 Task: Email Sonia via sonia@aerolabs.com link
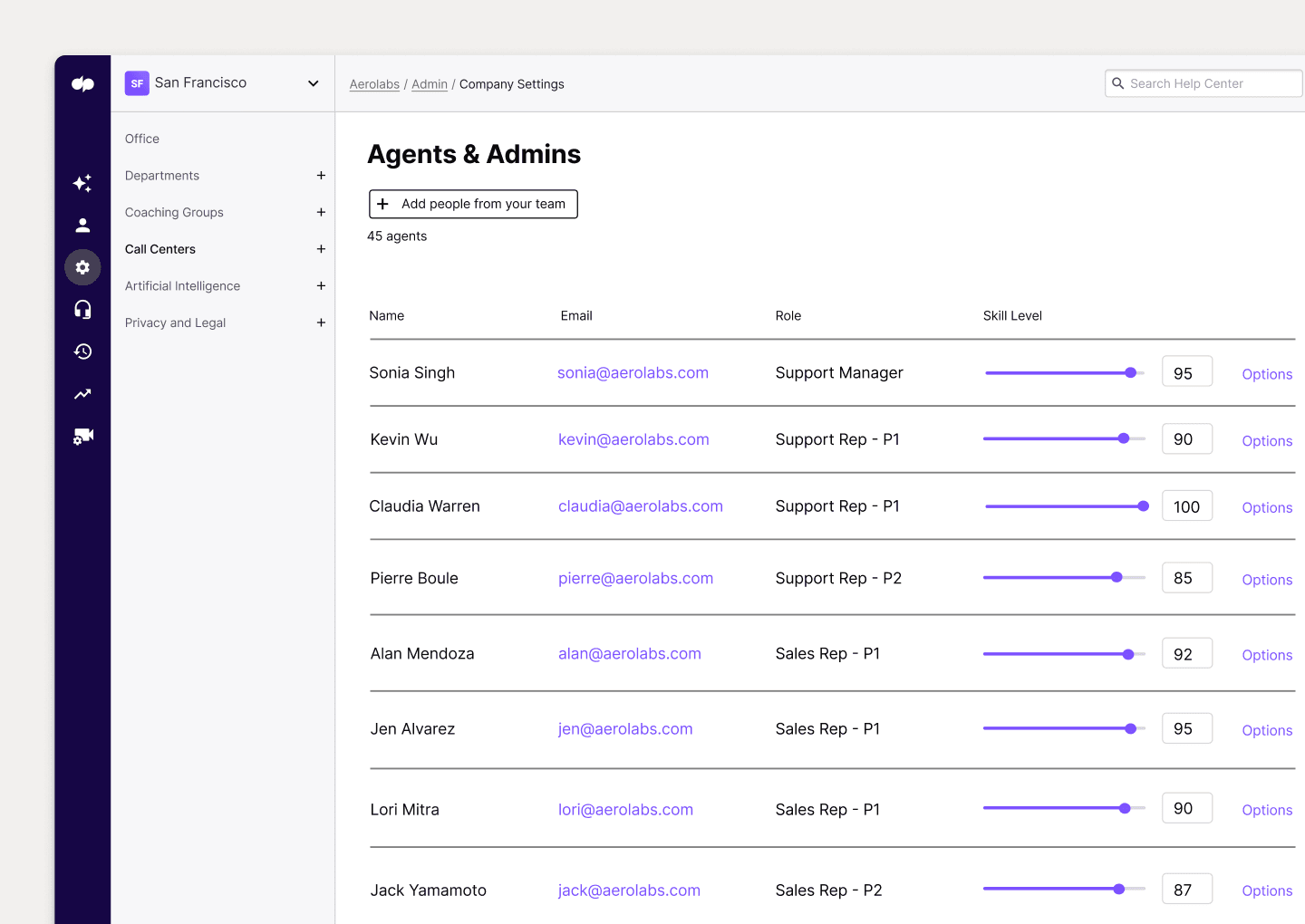point(633,372)
